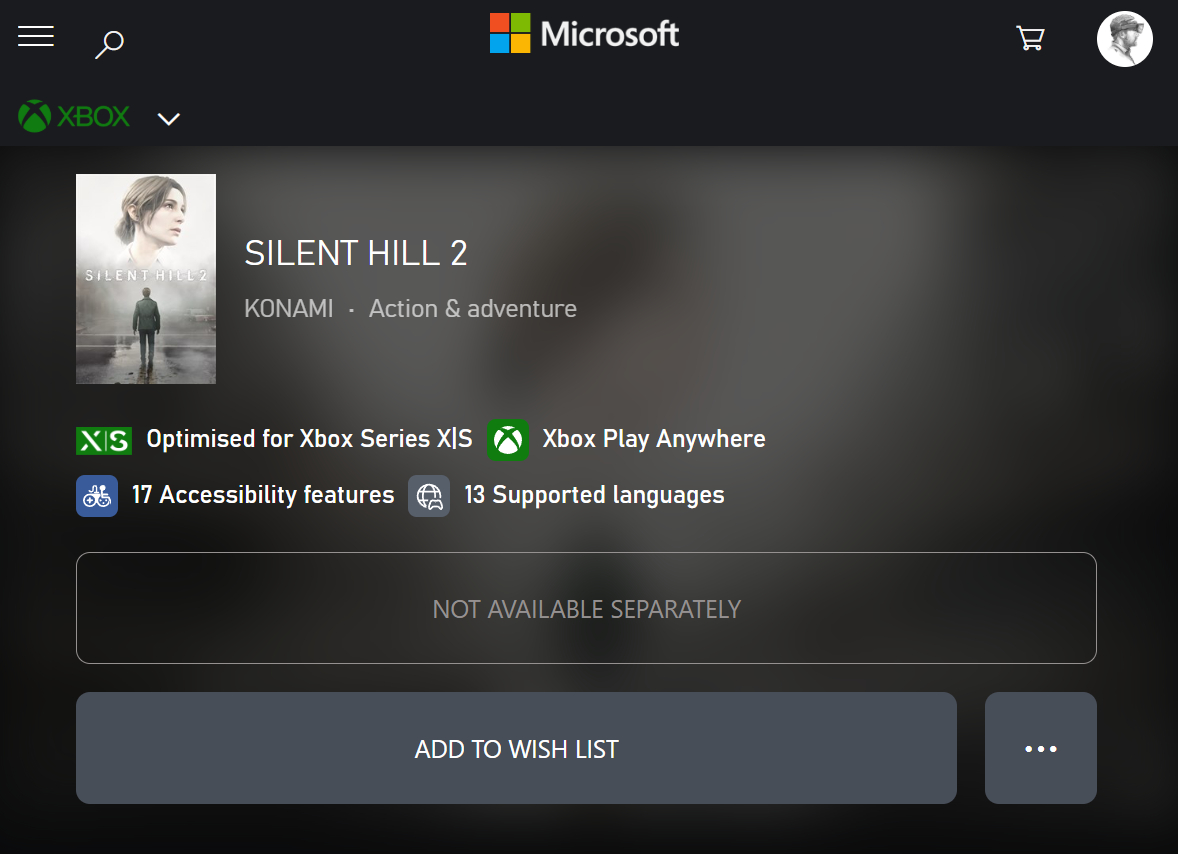View the 17 Accessibility features details

[x=263, y=495]
